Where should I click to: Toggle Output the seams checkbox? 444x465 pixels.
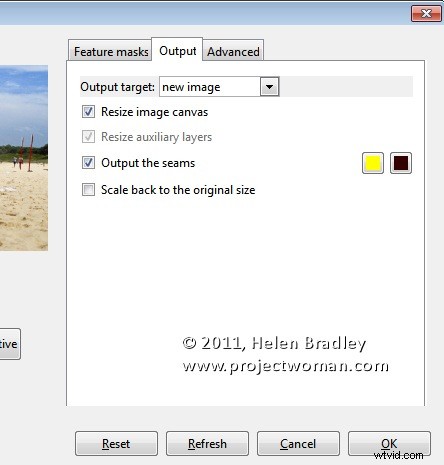tap(88, 163)
